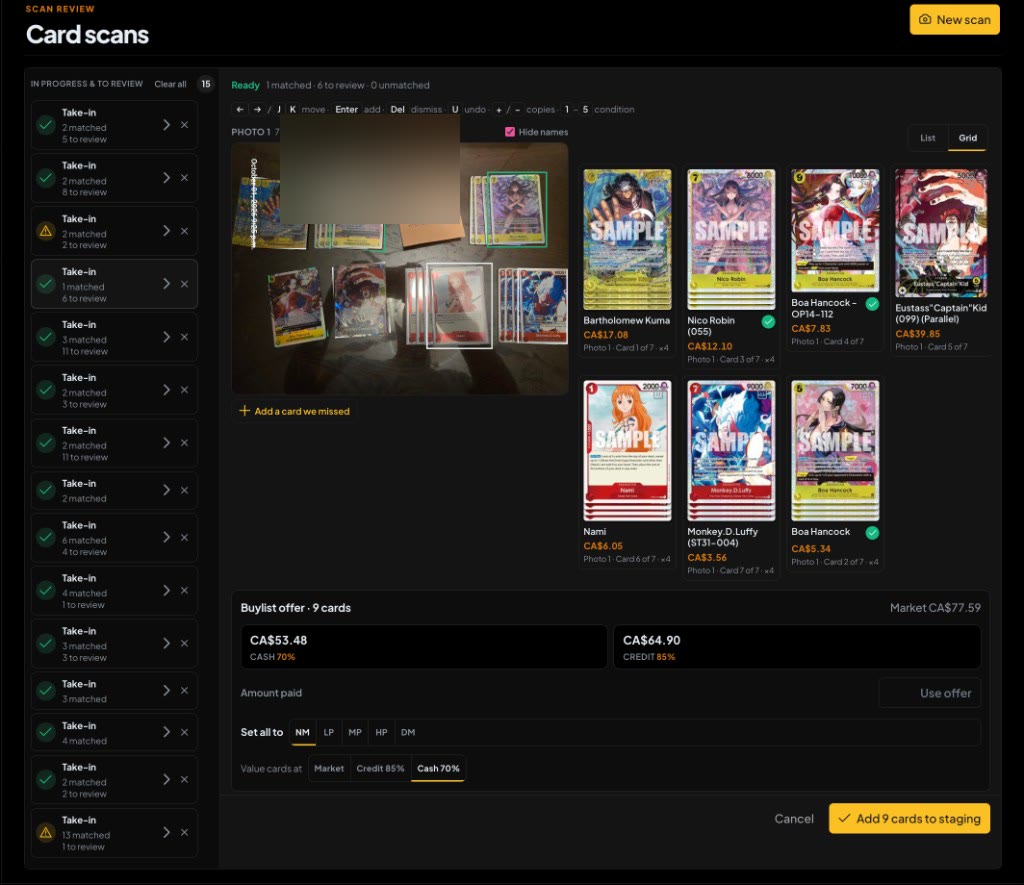The width and height of the screenshot is (1024, 885).
Task: Select the Monkey.D.Luffy ST31-004 card thumbnail
Action: click(731, 451)
